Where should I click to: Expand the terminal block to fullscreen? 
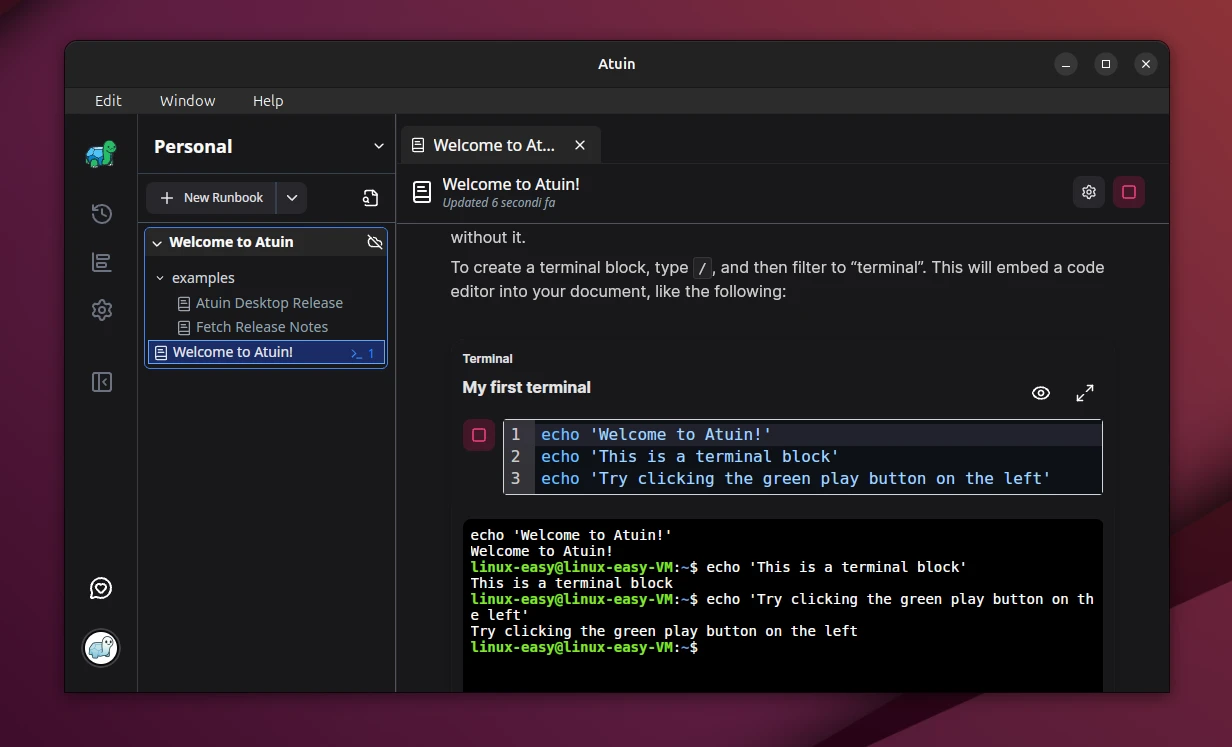[x=1085, y=393]
